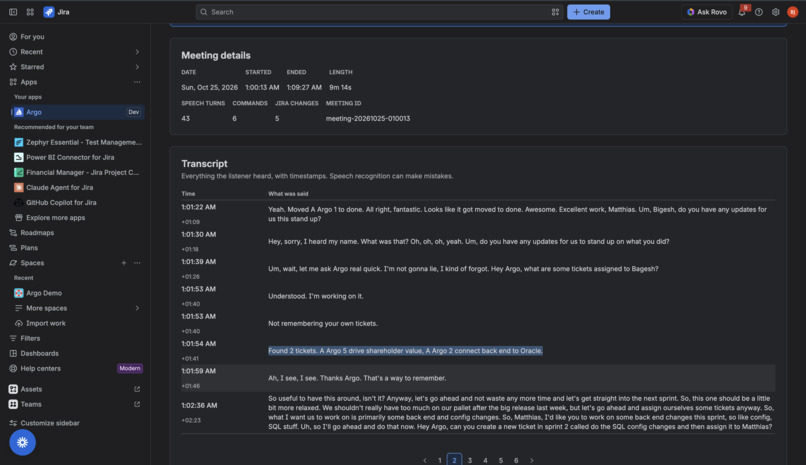This screenshot has width=806, height=465.
Task: Click 'Ah, I see, I see. Thanks Argo' line
Action: coord(357,378)
